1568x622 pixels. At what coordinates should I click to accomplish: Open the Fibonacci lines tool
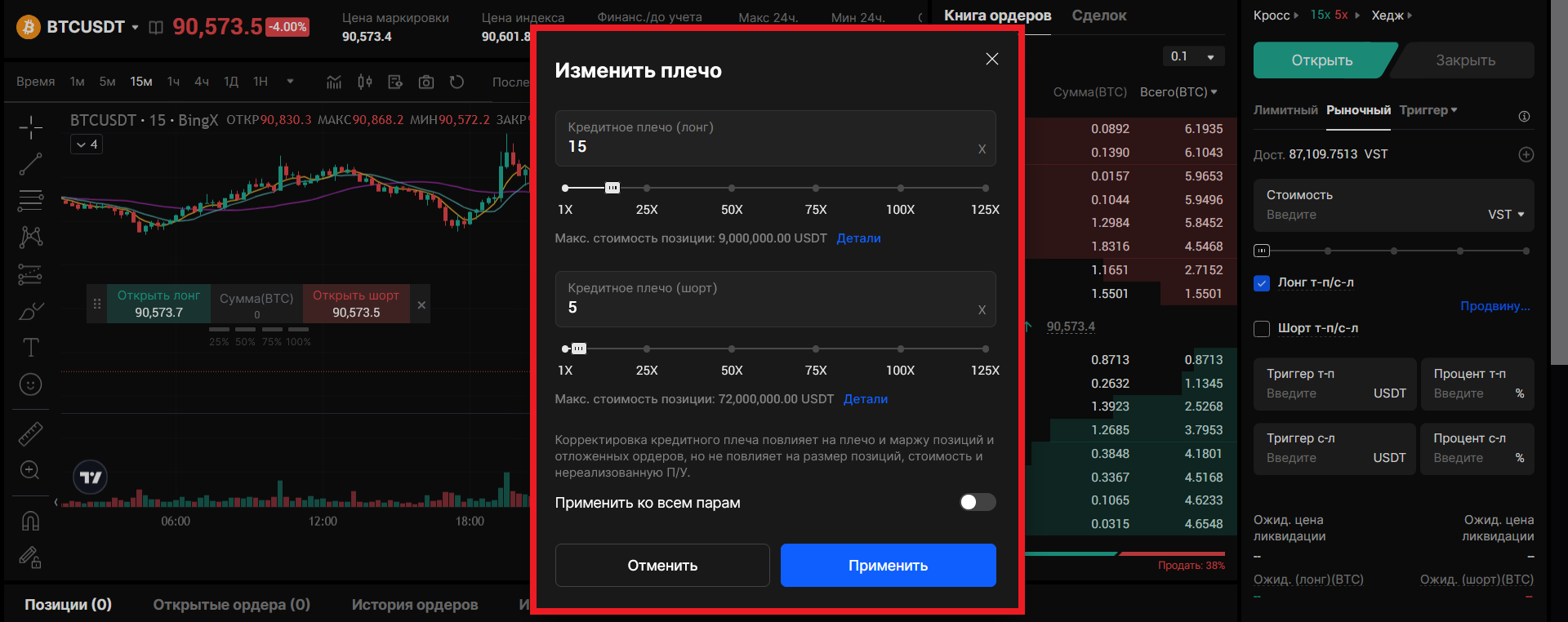point(30,200)
